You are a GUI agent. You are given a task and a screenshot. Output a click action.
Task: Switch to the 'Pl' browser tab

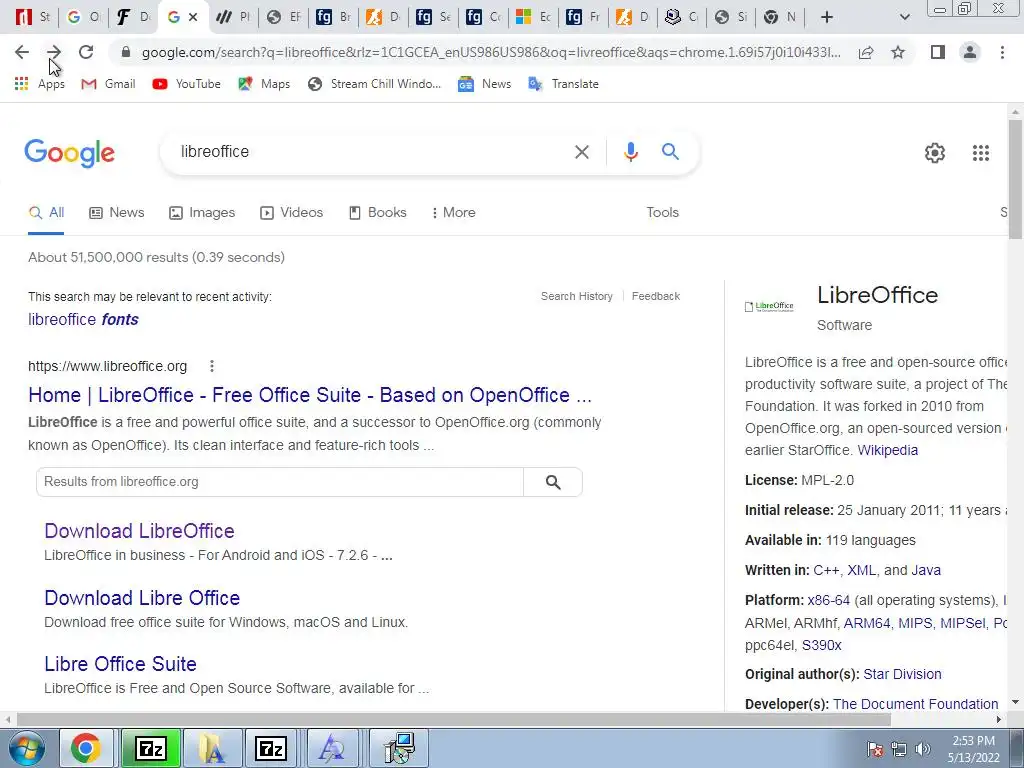(233, 17)
